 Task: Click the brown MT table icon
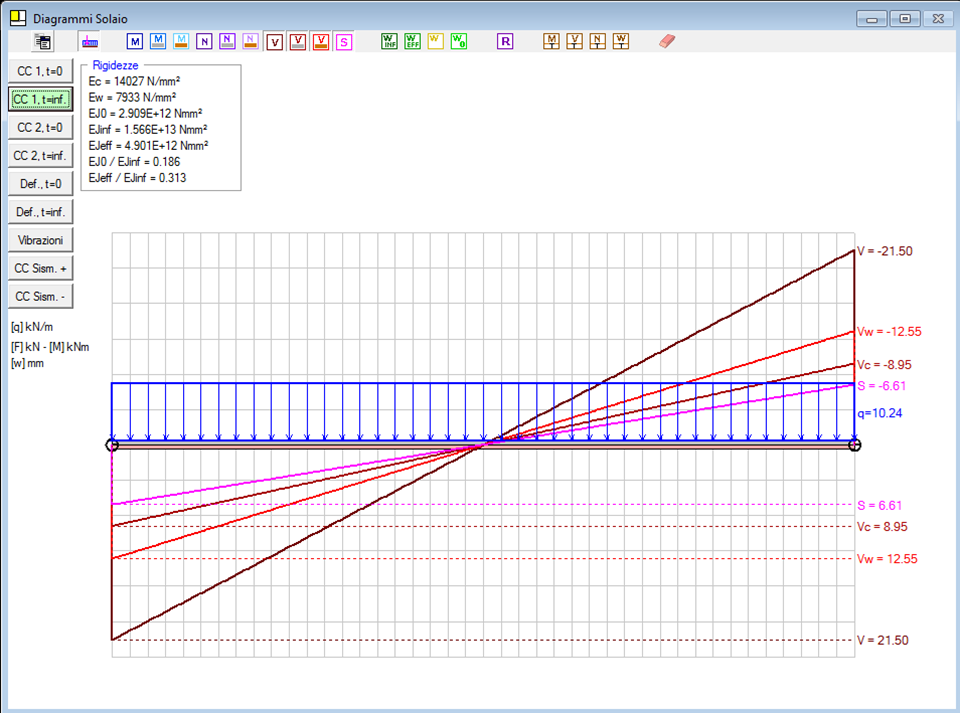(551, 41)
